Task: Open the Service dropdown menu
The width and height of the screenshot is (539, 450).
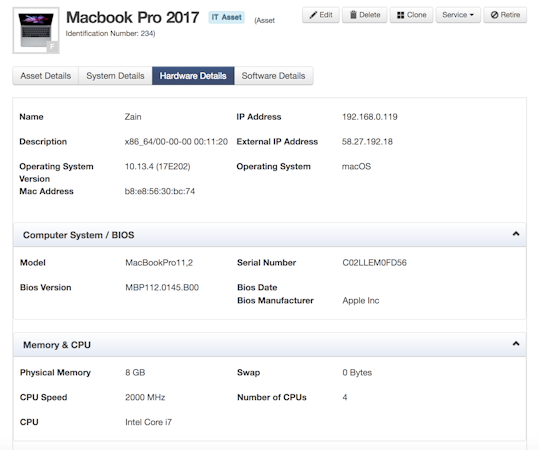Action: tap(458, 15)
